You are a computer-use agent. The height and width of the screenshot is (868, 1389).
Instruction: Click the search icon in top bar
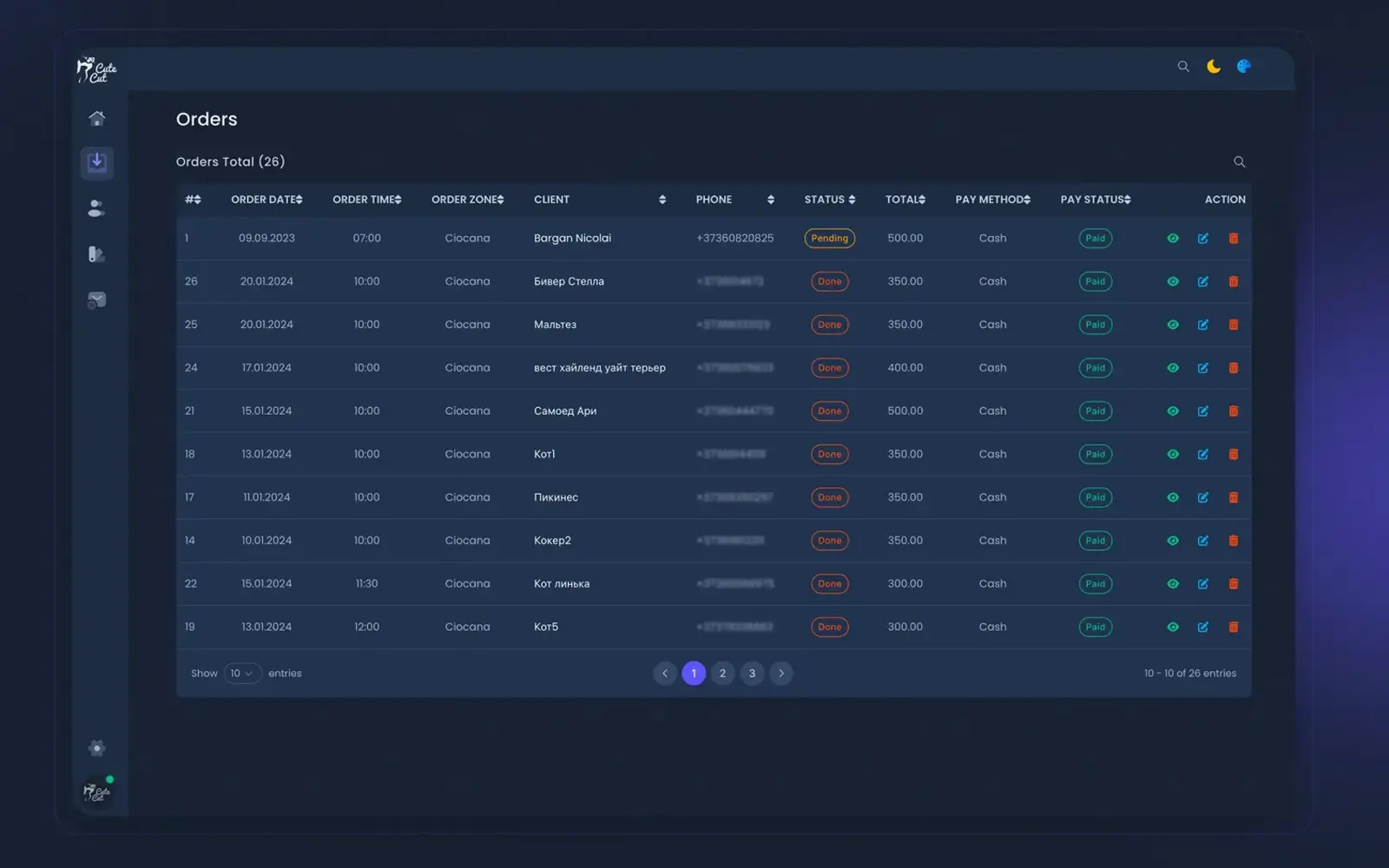click(1183, 66)
